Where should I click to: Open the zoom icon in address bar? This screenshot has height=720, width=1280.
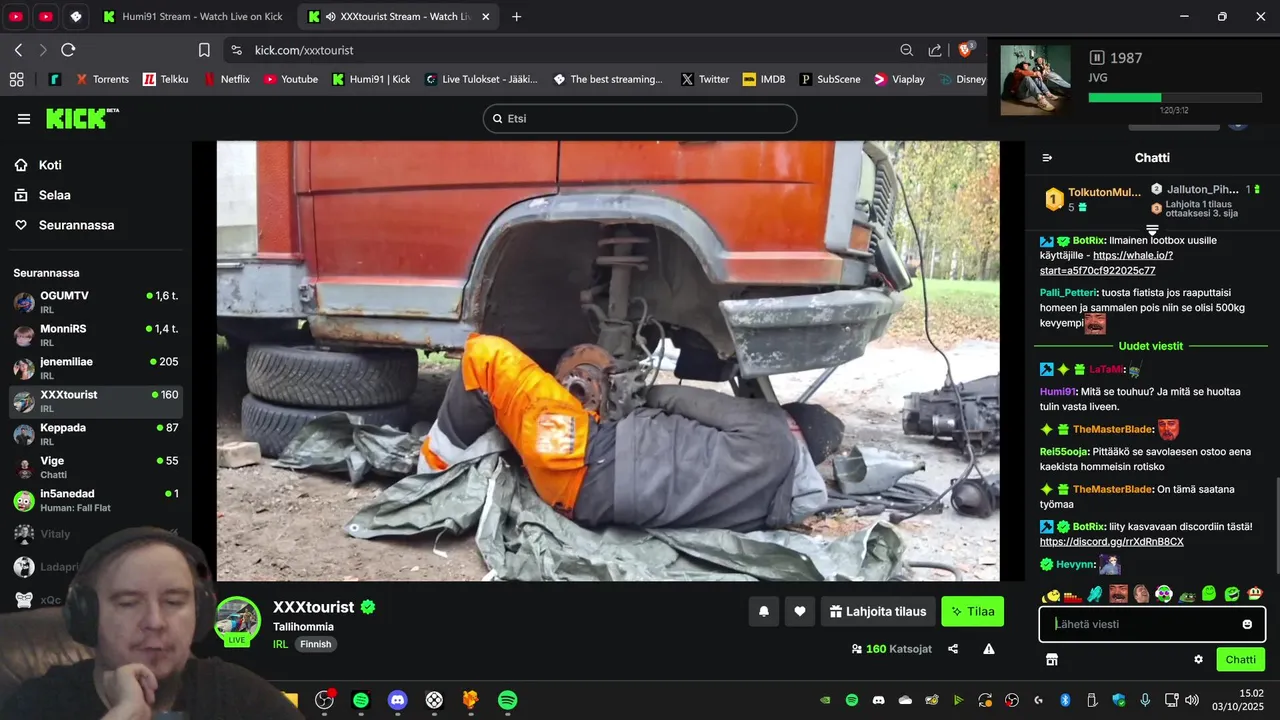click(906, 50)
